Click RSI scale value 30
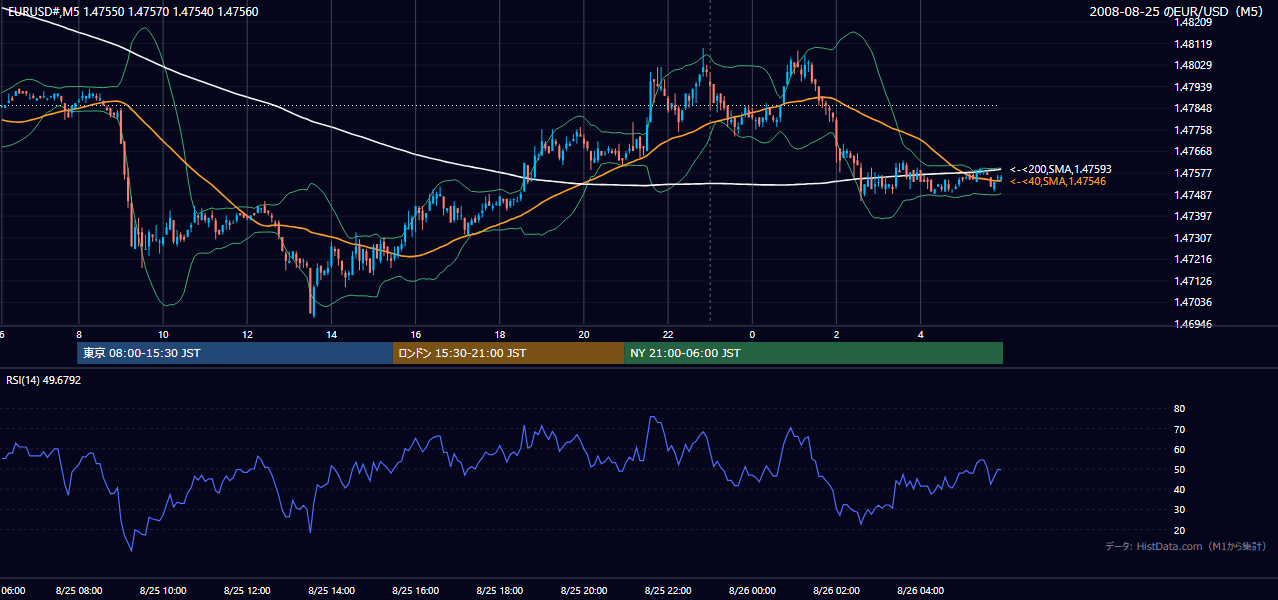Screen dimensions: 1278x600 [1179, 510]
